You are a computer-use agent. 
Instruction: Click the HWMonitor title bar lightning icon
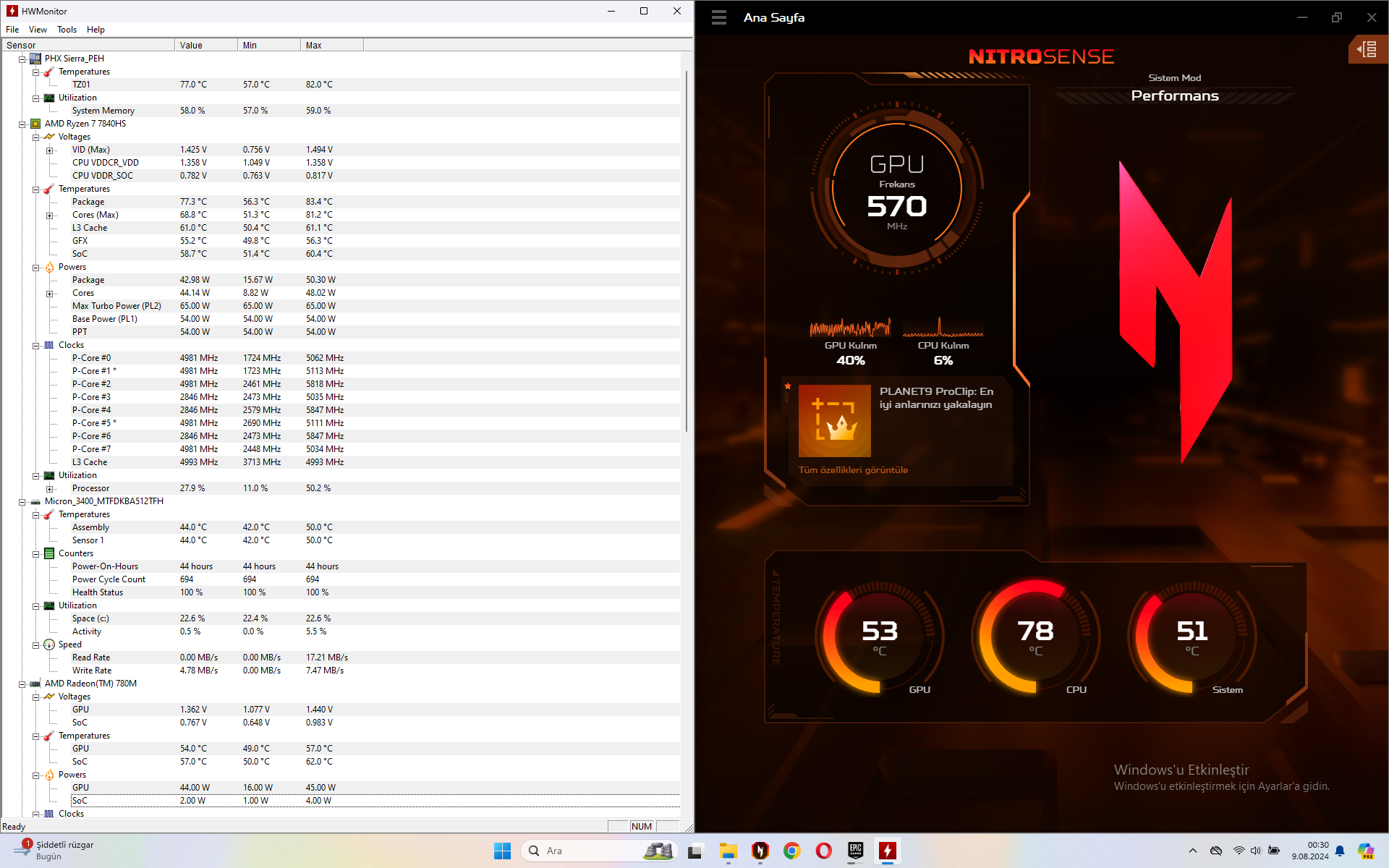tap(12, 11)
